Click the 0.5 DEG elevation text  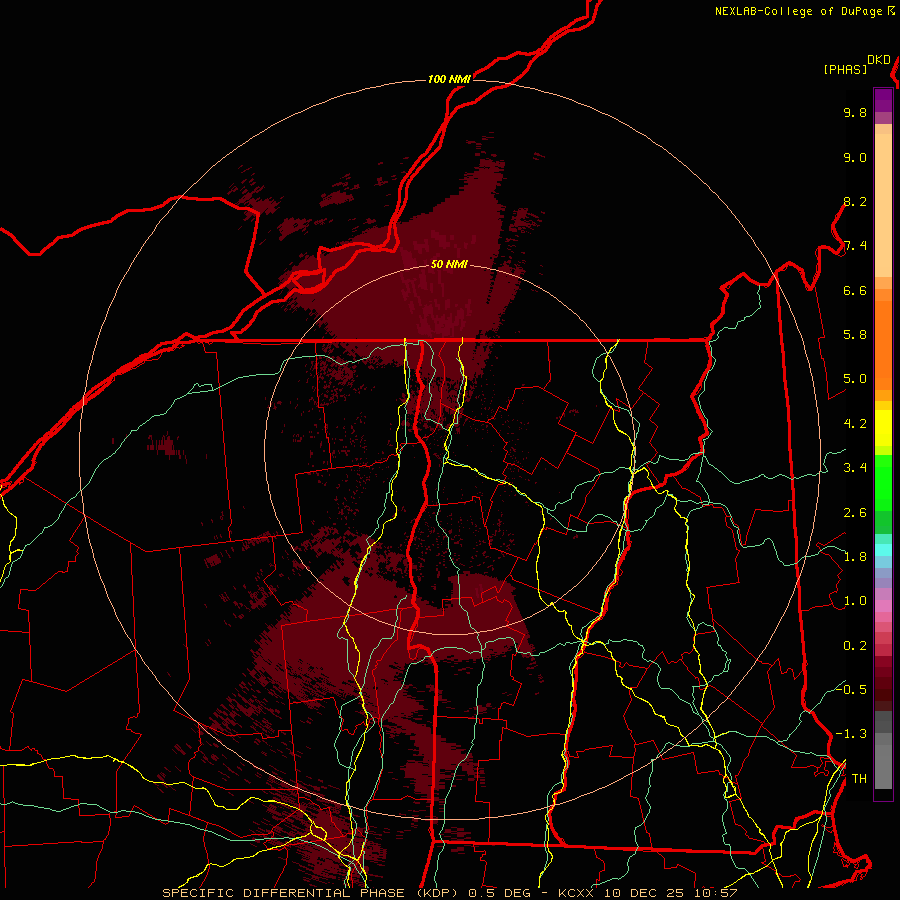point(497,893)
